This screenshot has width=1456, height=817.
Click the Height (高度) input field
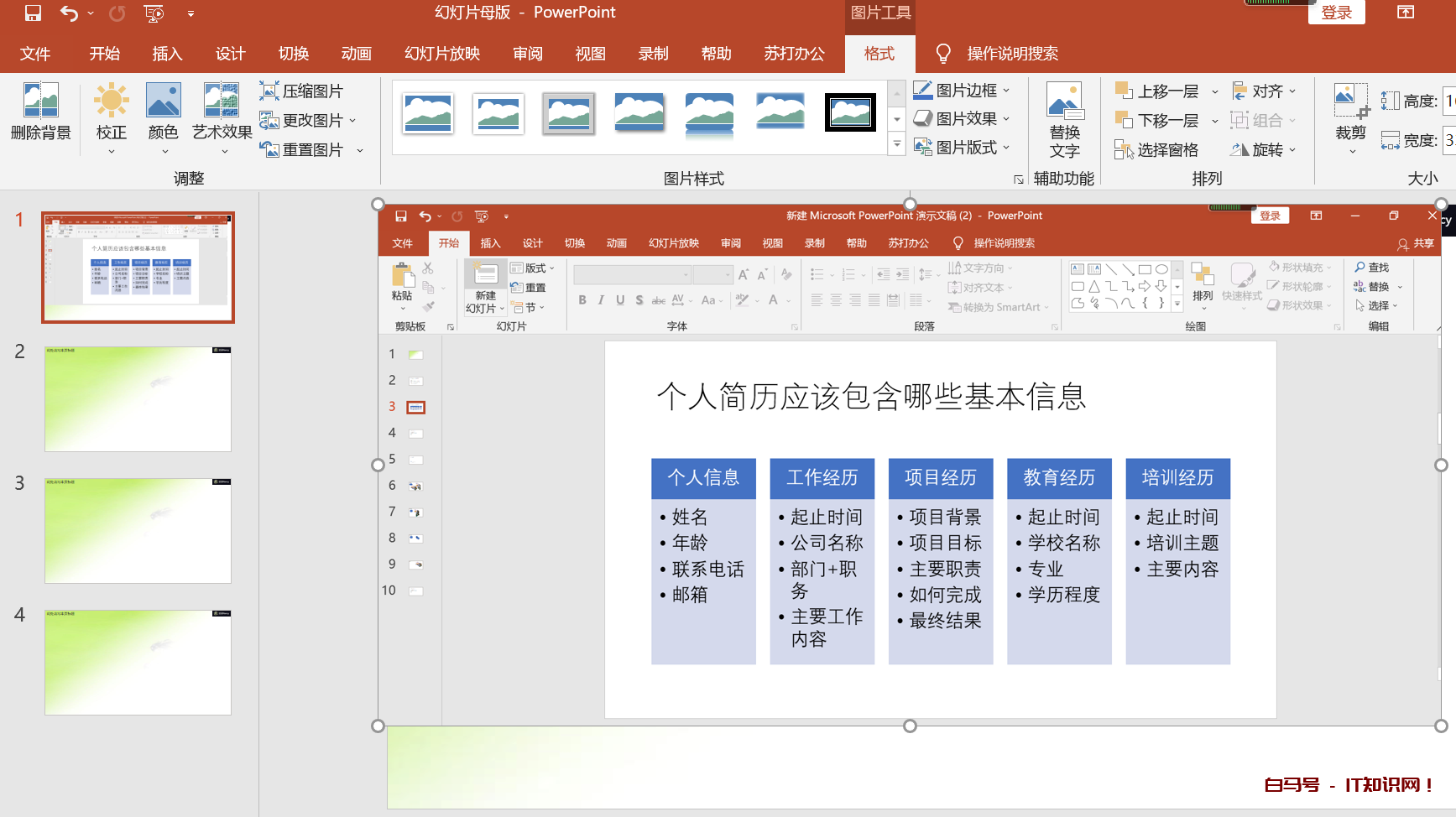[x=1448, y=101]
